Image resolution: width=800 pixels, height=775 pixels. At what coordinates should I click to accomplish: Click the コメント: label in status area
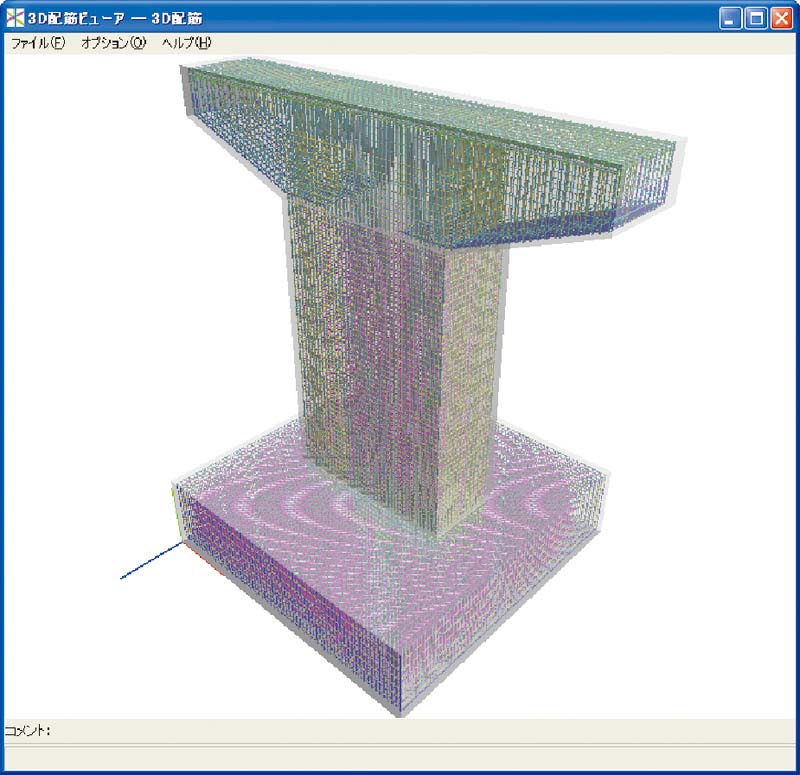tap(28, 731)
